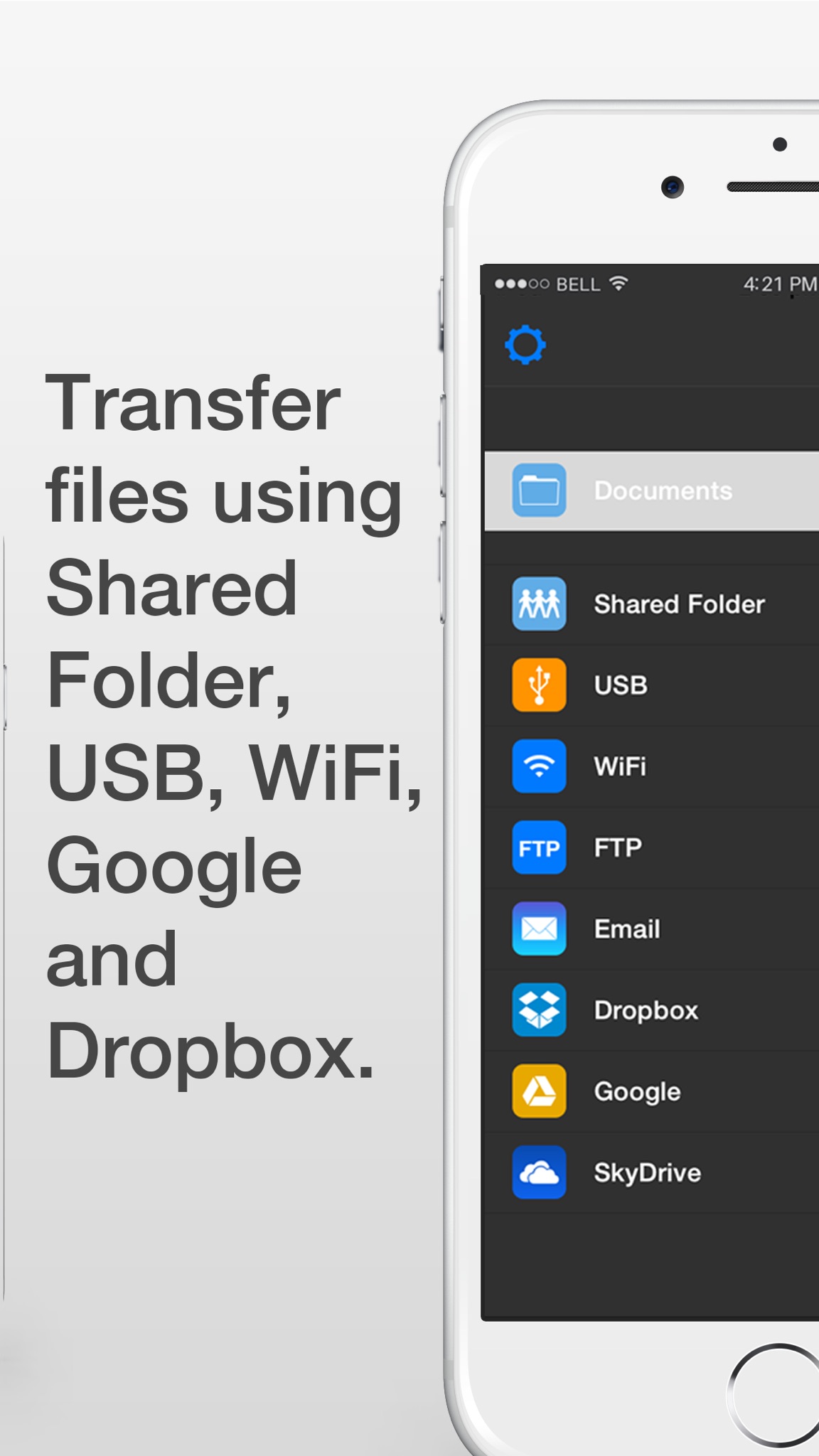Choose the Email text label
The image size is (819, 1456).
click(x=627, y=928)
